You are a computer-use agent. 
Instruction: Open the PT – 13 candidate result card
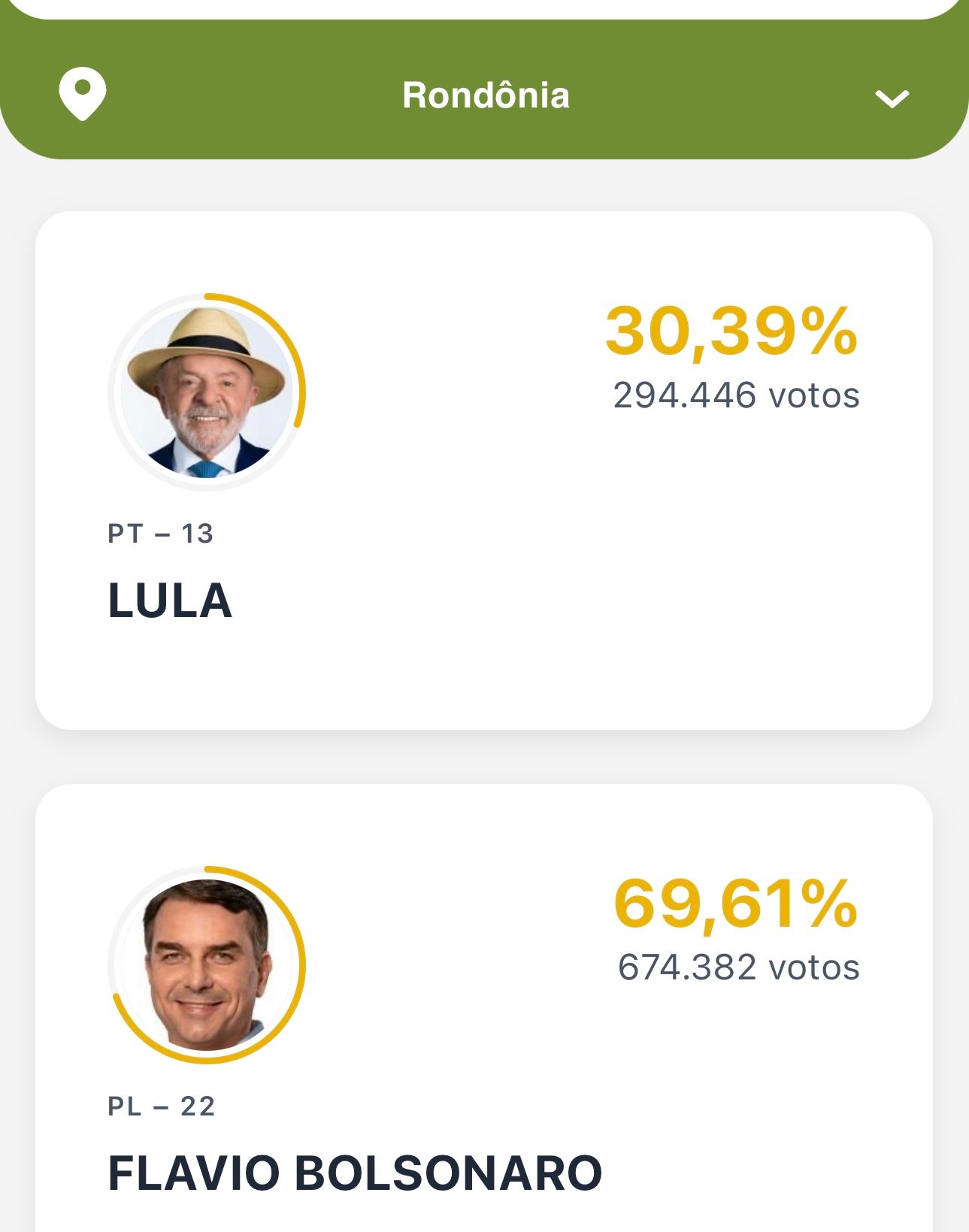point(484,471)
